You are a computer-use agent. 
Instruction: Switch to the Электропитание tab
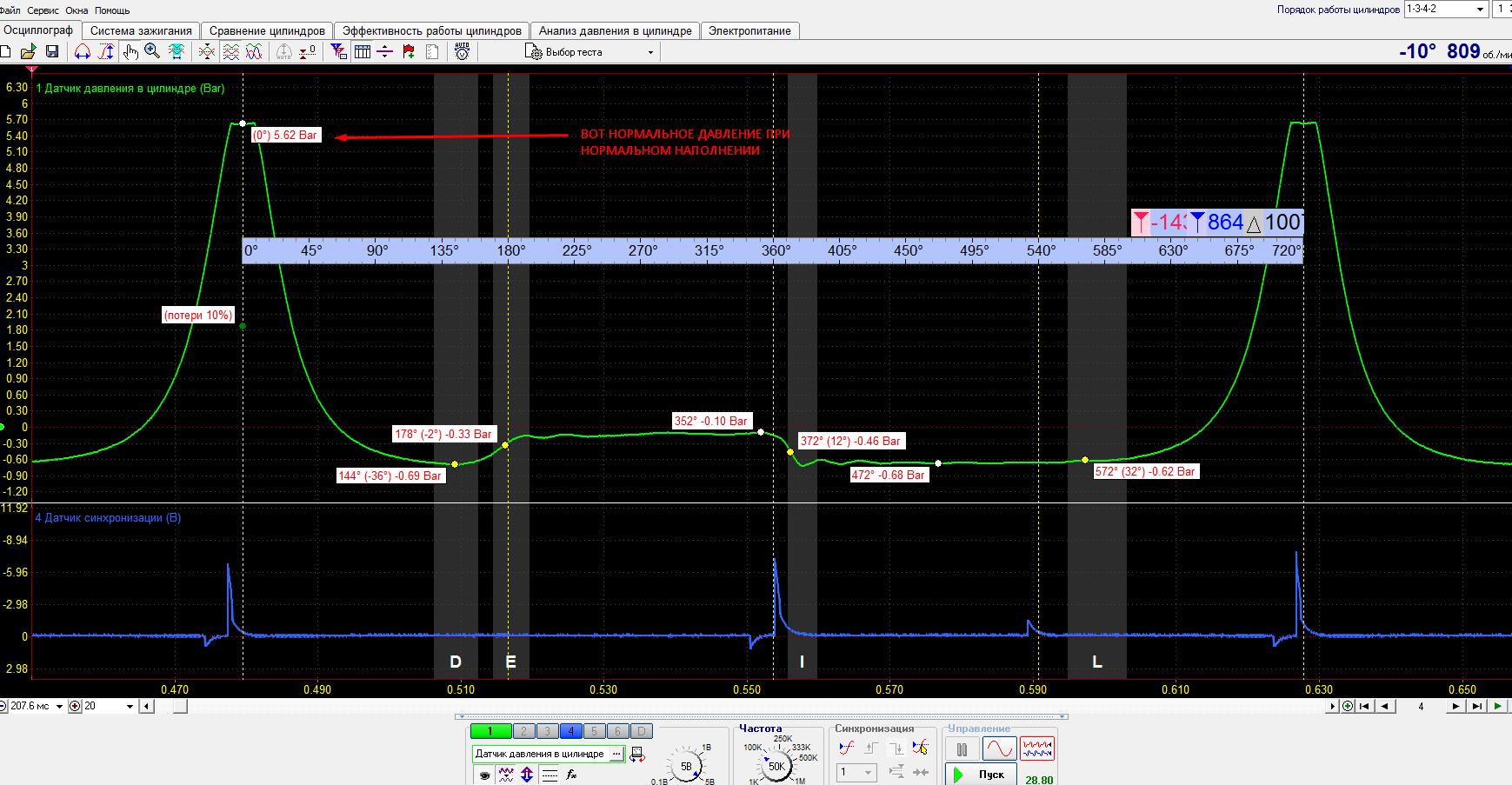[x=749, y=30]
